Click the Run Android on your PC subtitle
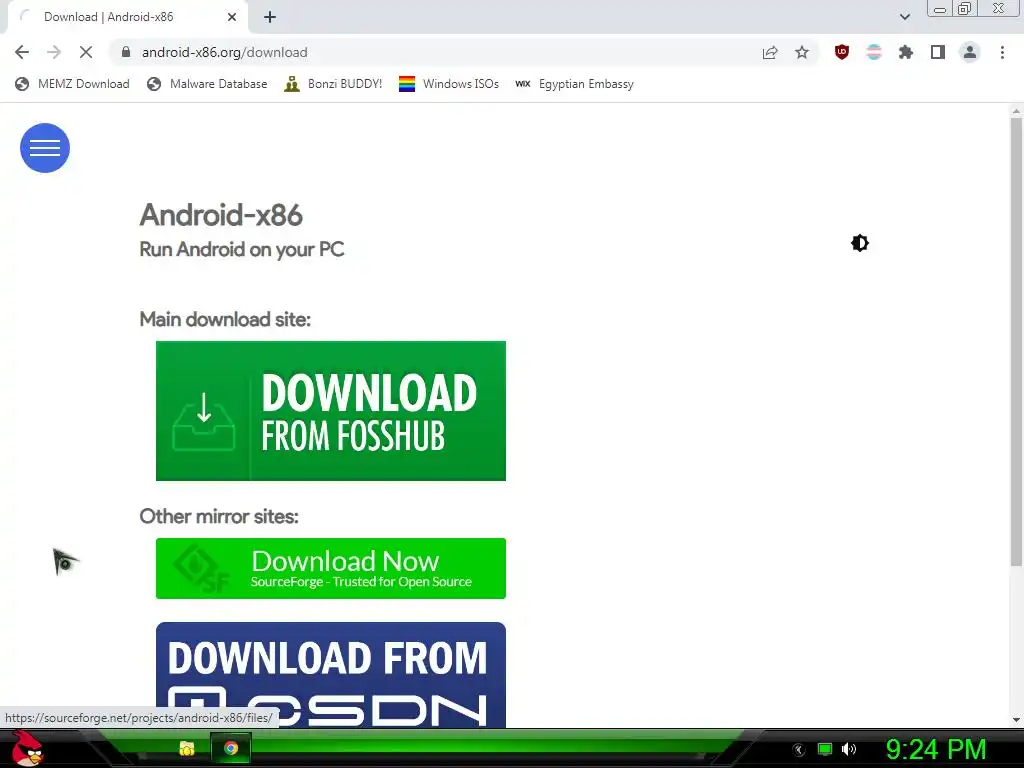The height and width of the screenshot is (768, 1024). [x=242, y=249]
